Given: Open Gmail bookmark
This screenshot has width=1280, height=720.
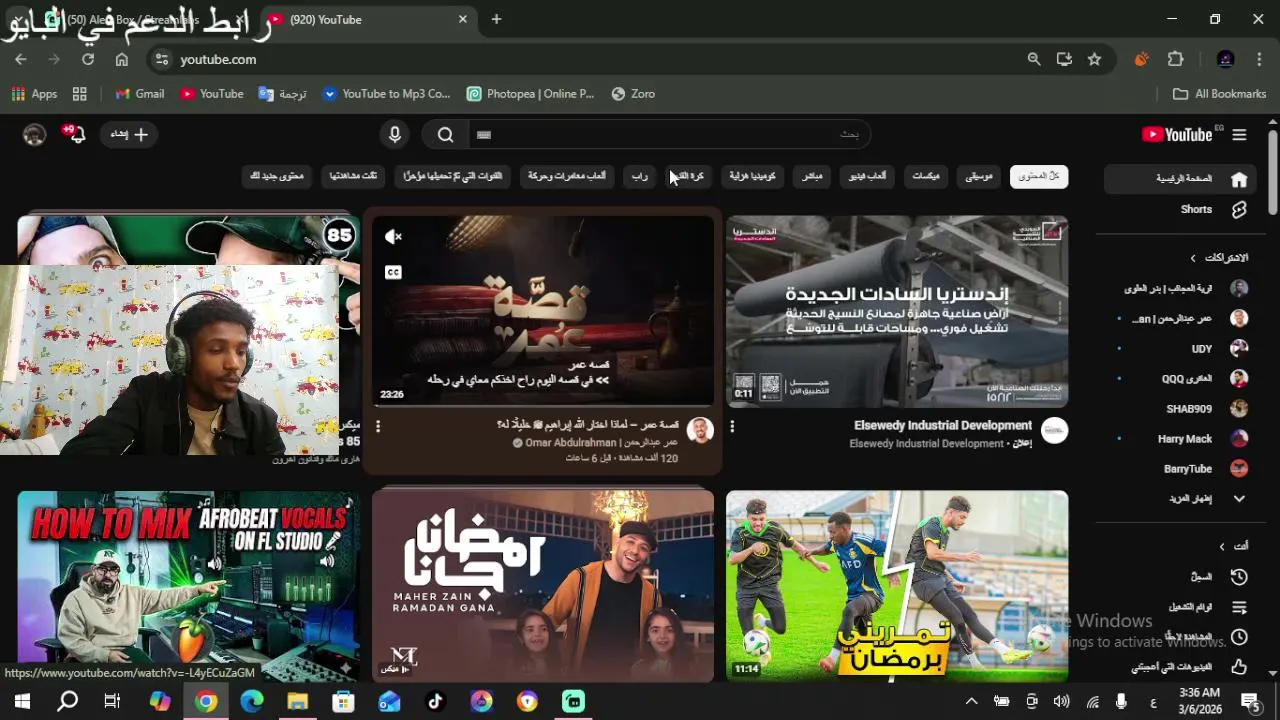Looking at the screenshot, I should tap(139, 94).
